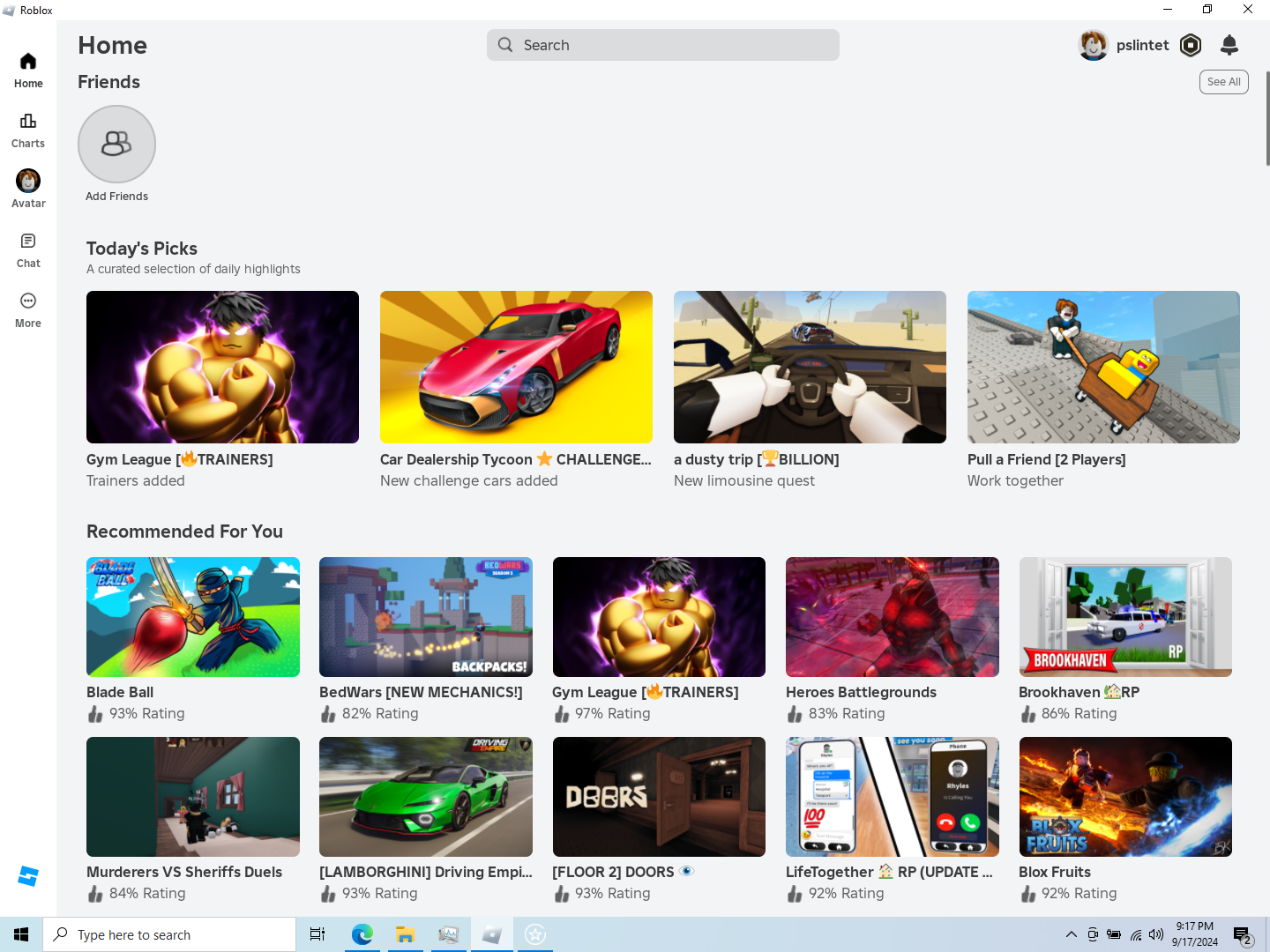The height and width of the screenshot is (952, 1270).
Task: Open Heroes Battlegrounds thumbnail
Action: click(893, 617)
